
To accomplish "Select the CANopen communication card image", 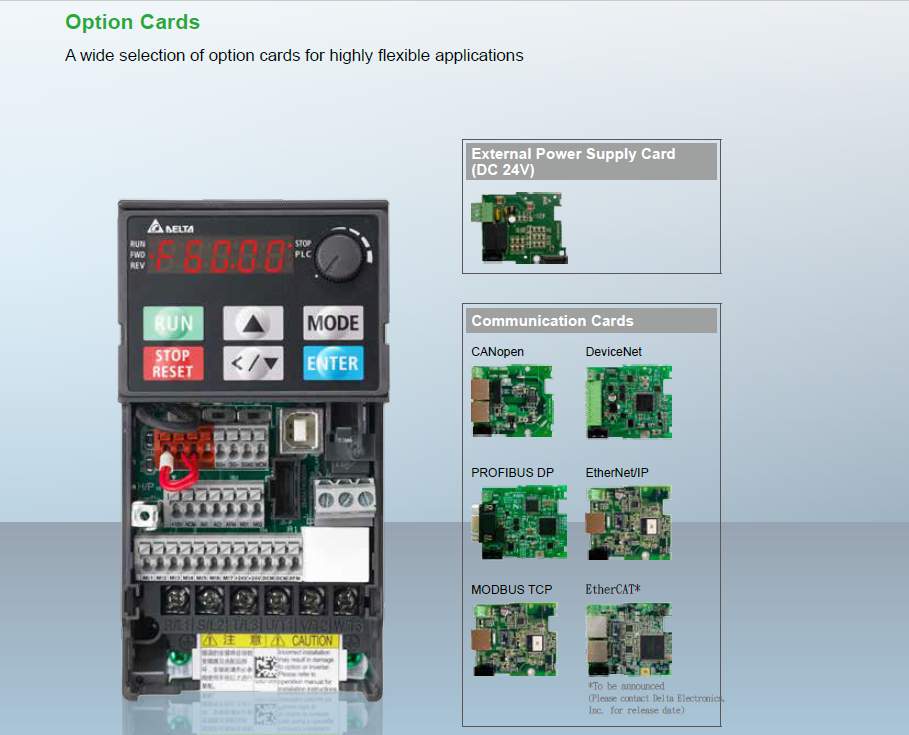I will point(512,402).
